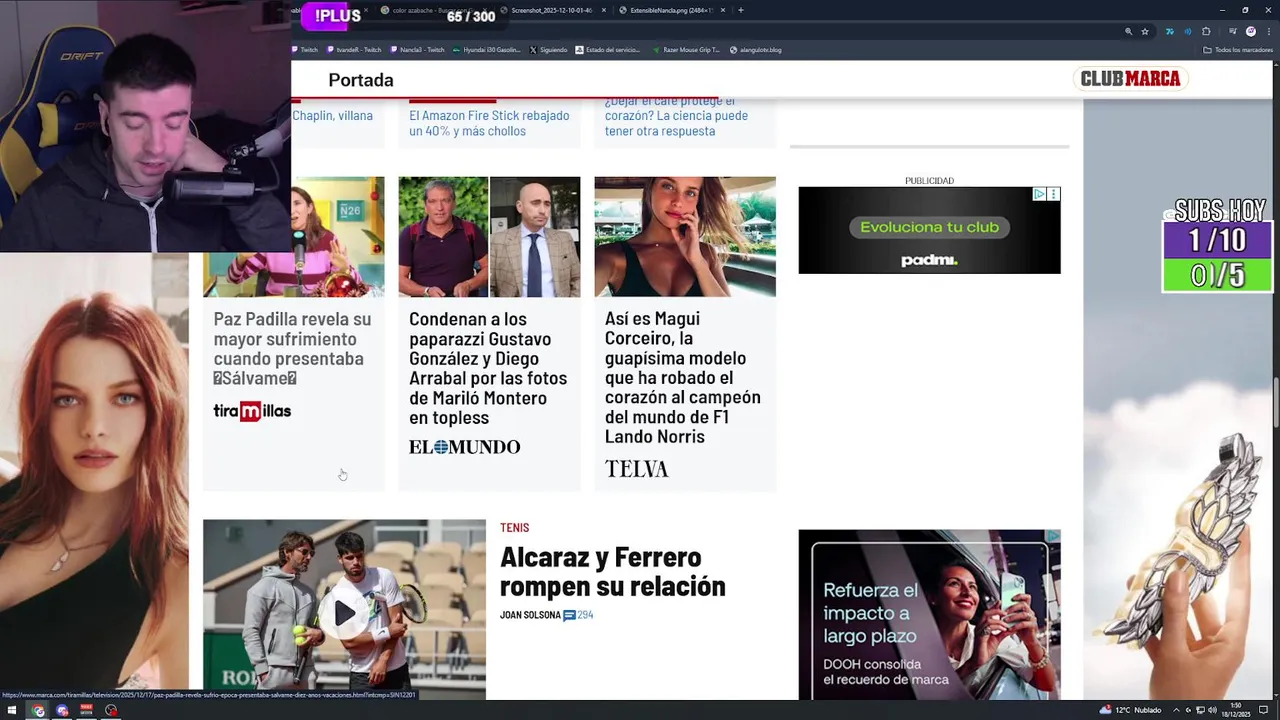Open the Chrome profile avatar
The image size is (1280, 720).
tap(1250, 31)
